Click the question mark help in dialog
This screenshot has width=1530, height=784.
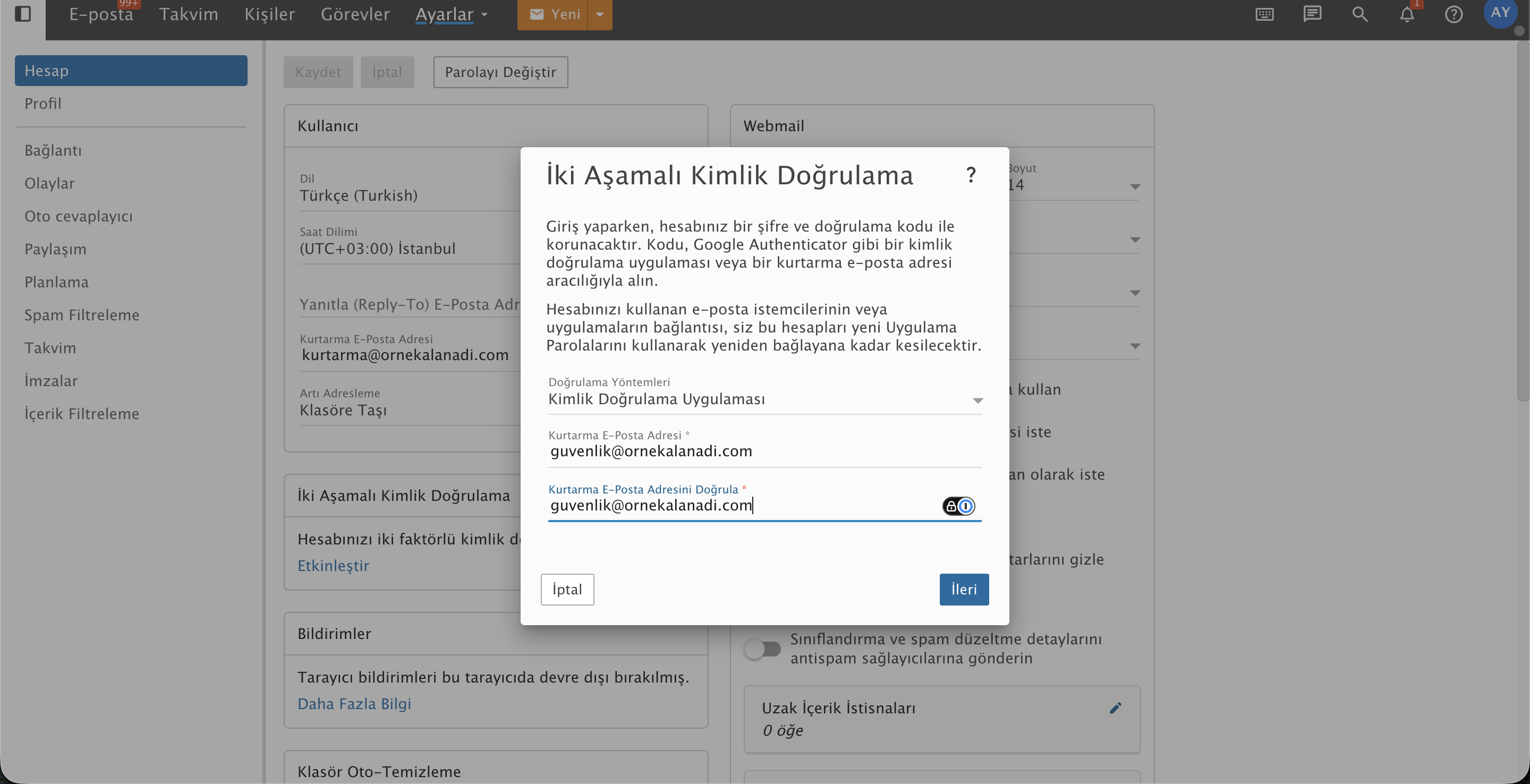click(x=971, y=175)
